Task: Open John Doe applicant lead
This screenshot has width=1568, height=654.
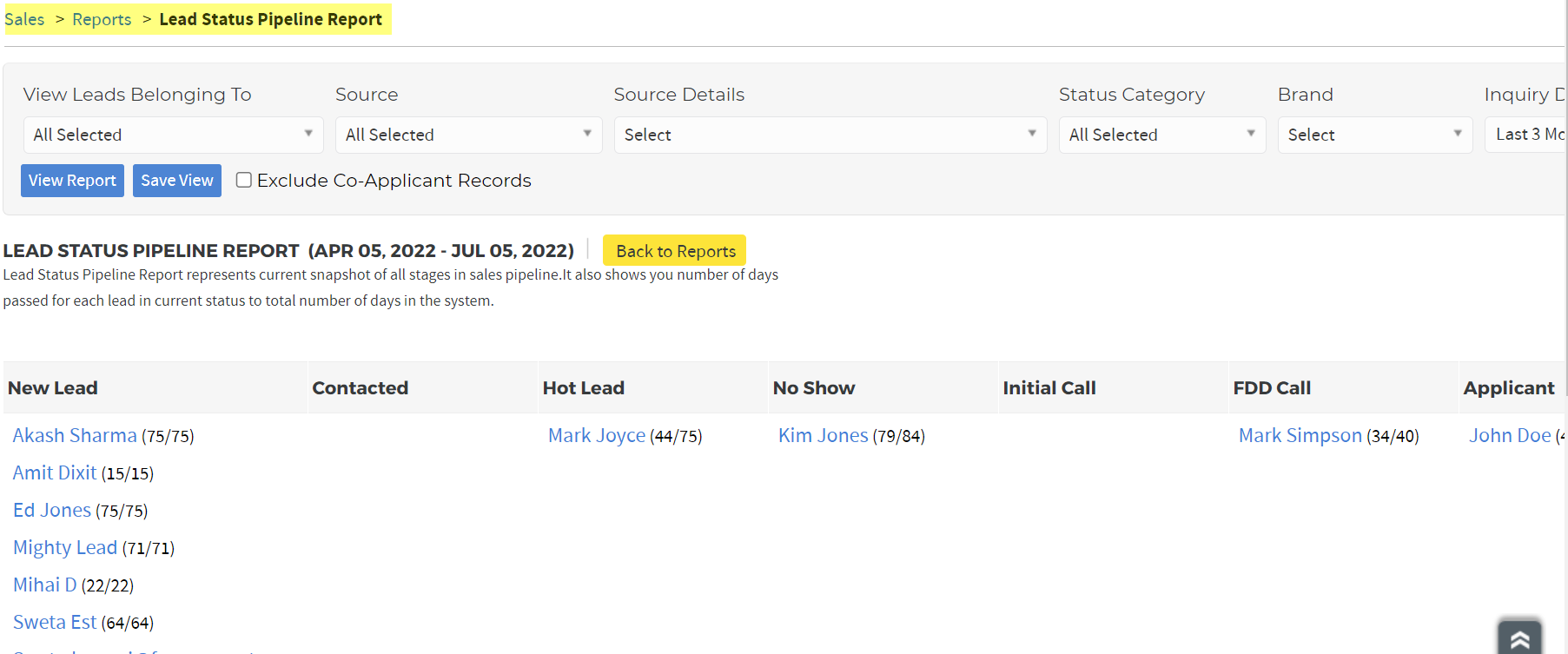Action: click(x=1510, y=435)
